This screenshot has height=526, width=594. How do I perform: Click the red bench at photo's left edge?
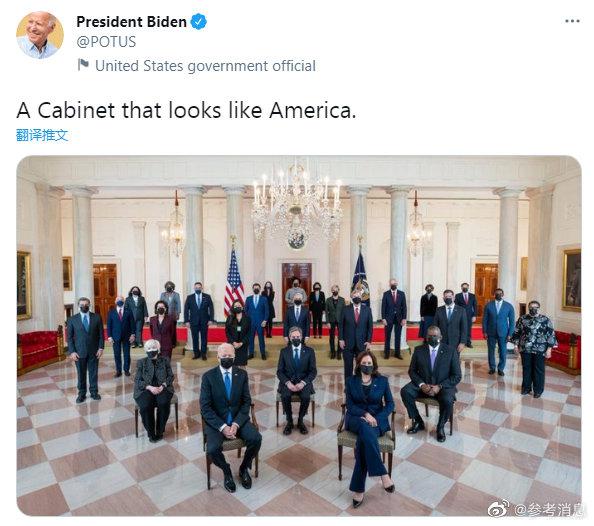(x=39, y=349)
